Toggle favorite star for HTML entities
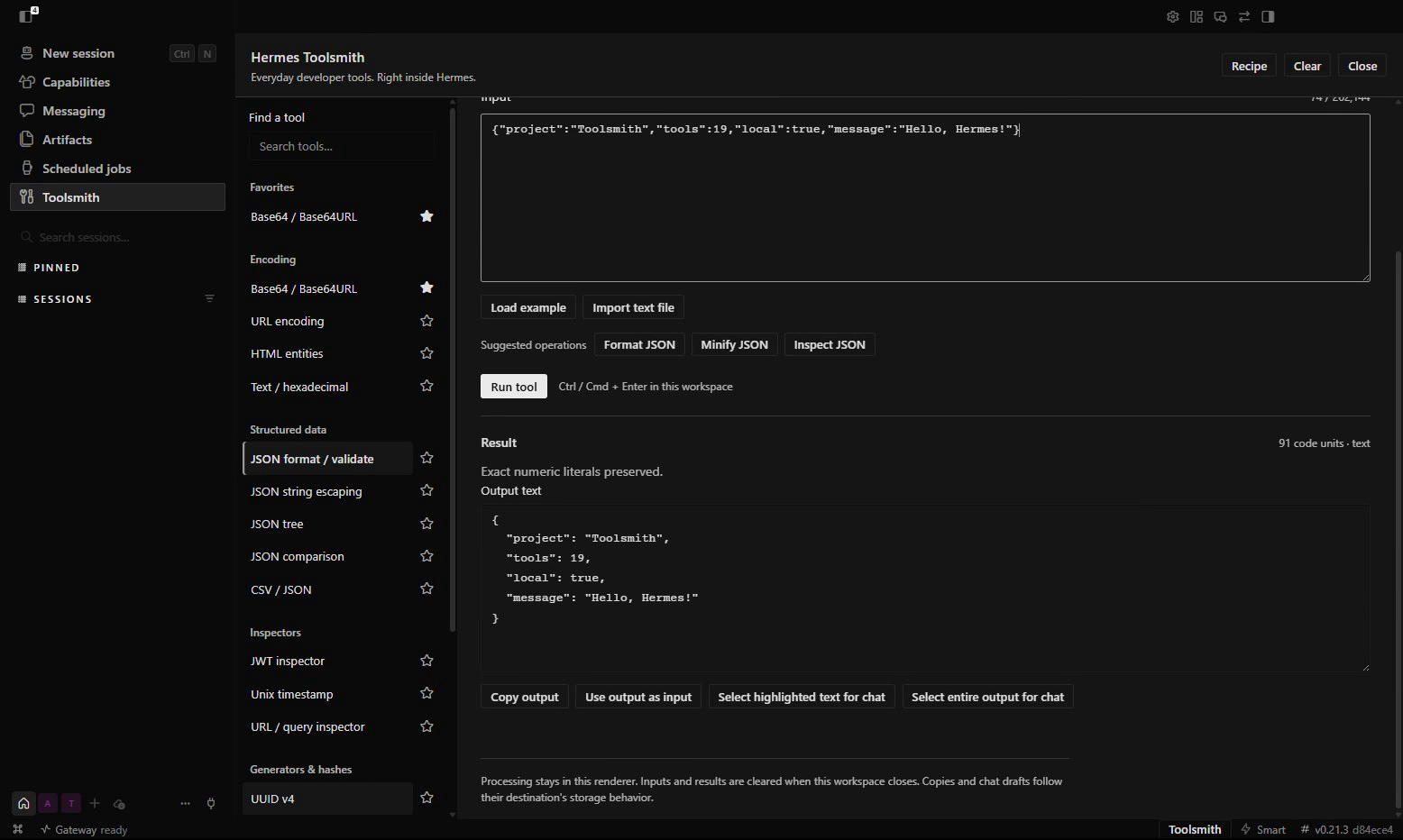Viewport: 1403px width, 840px height. 427,353
